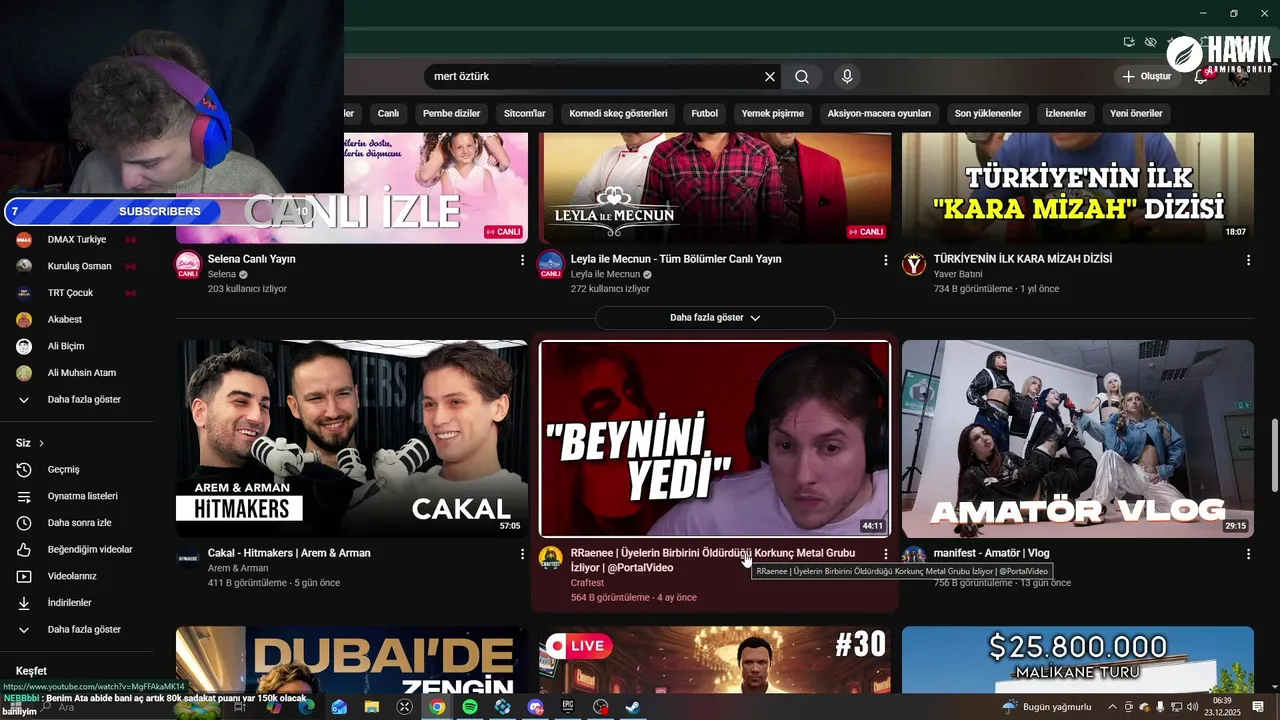The width and height of the screenshot is (1280, 720).
Task: Open the notifications bell
Action: [x=1201, y=77]
